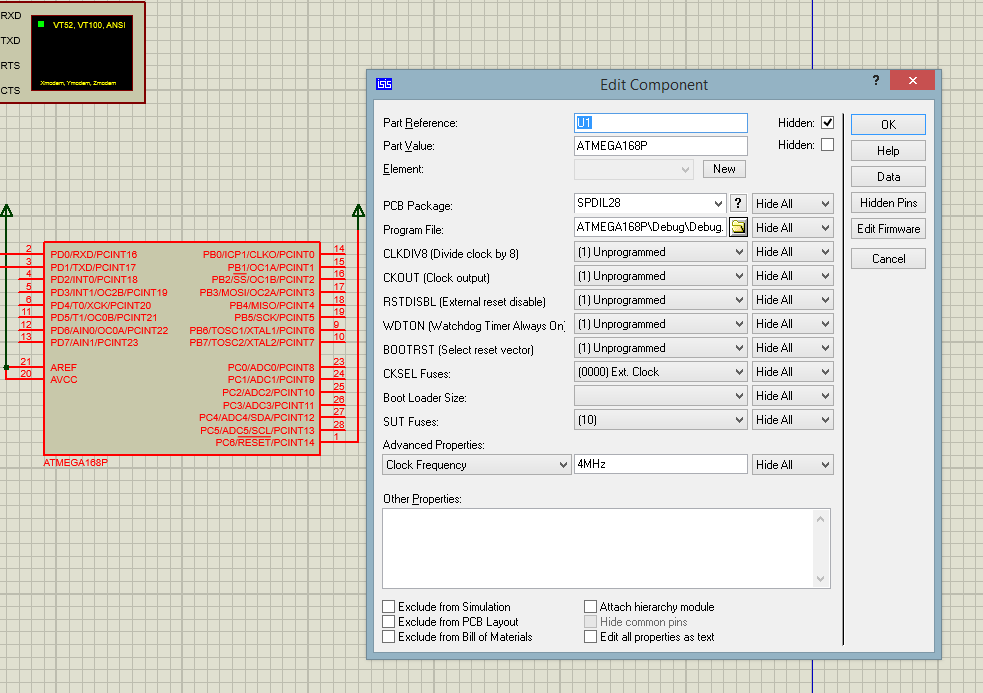
Task: Click the dialog titlebar help question mark
Action: pyautogui.click(x=875, y=81)
